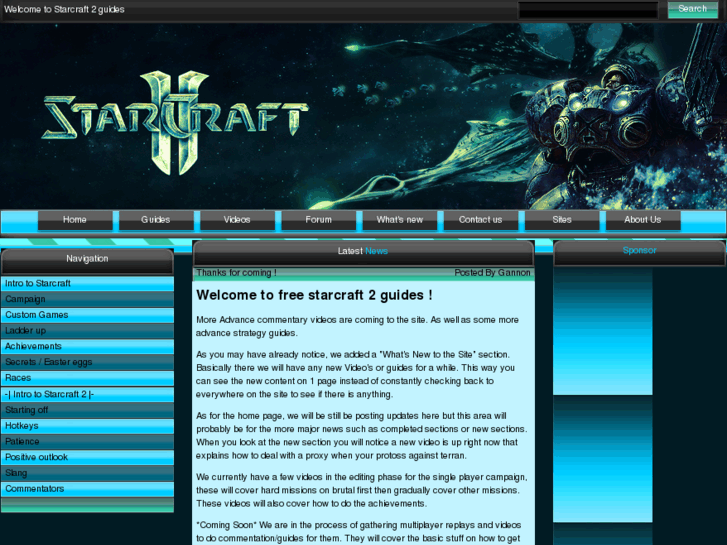Click the Search button
The height and width of the screenshot is (545, 727).
coord(692,9)
